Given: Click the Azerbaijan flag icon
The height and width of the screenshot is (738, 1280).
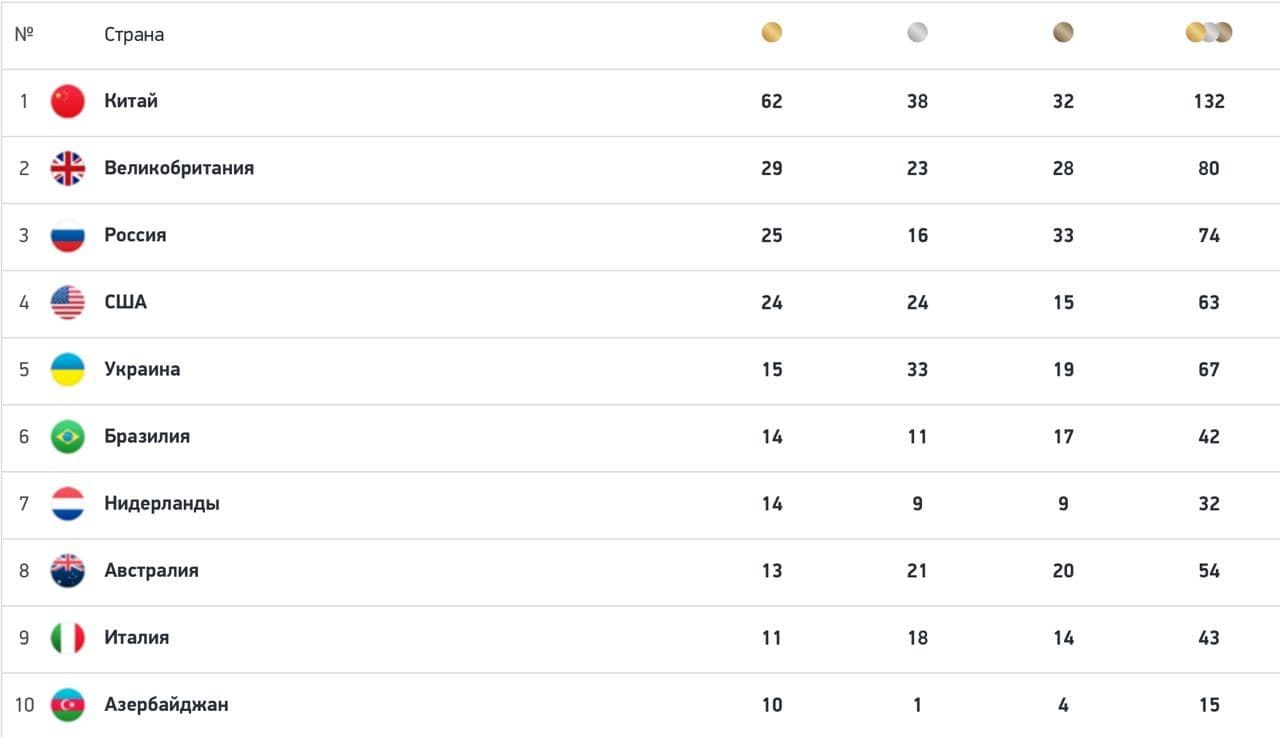Looking at the screenshot, I should click(x=68, y=704).
